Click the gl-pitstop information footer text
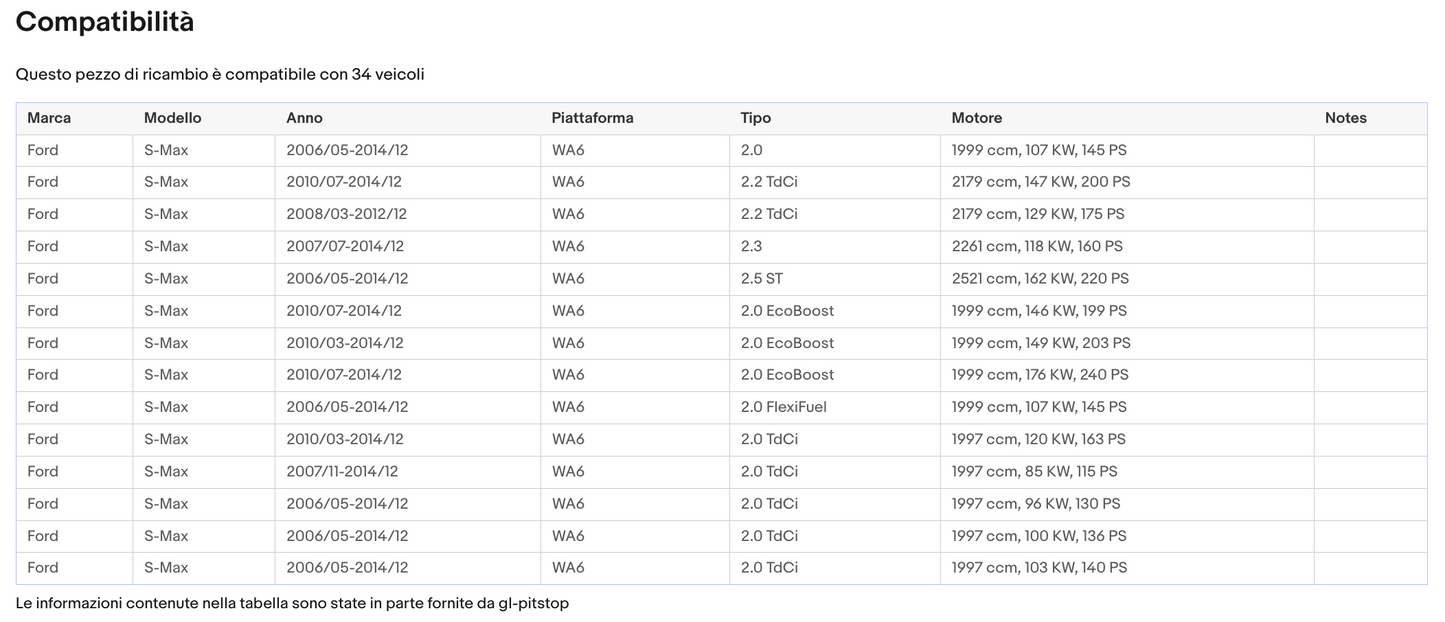Screen dimensions: 1445x622 point(292,604)
